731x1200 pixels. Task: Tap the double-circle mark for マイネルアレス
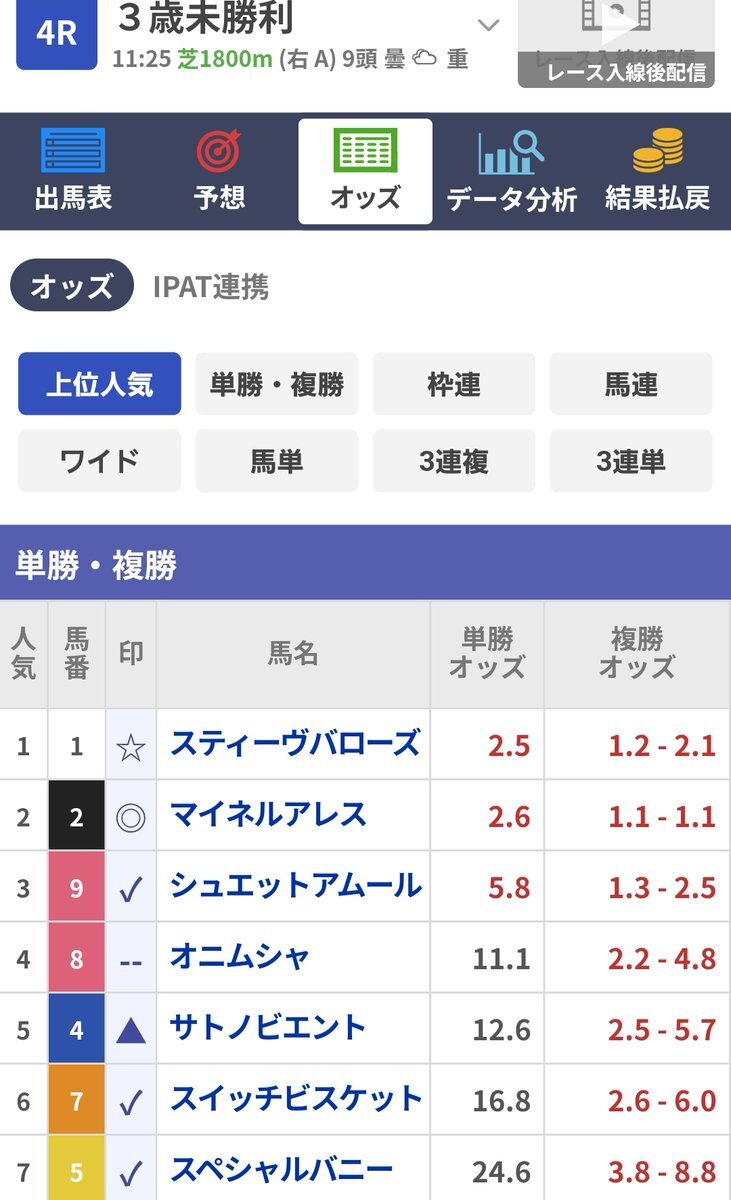pos(131,817)
